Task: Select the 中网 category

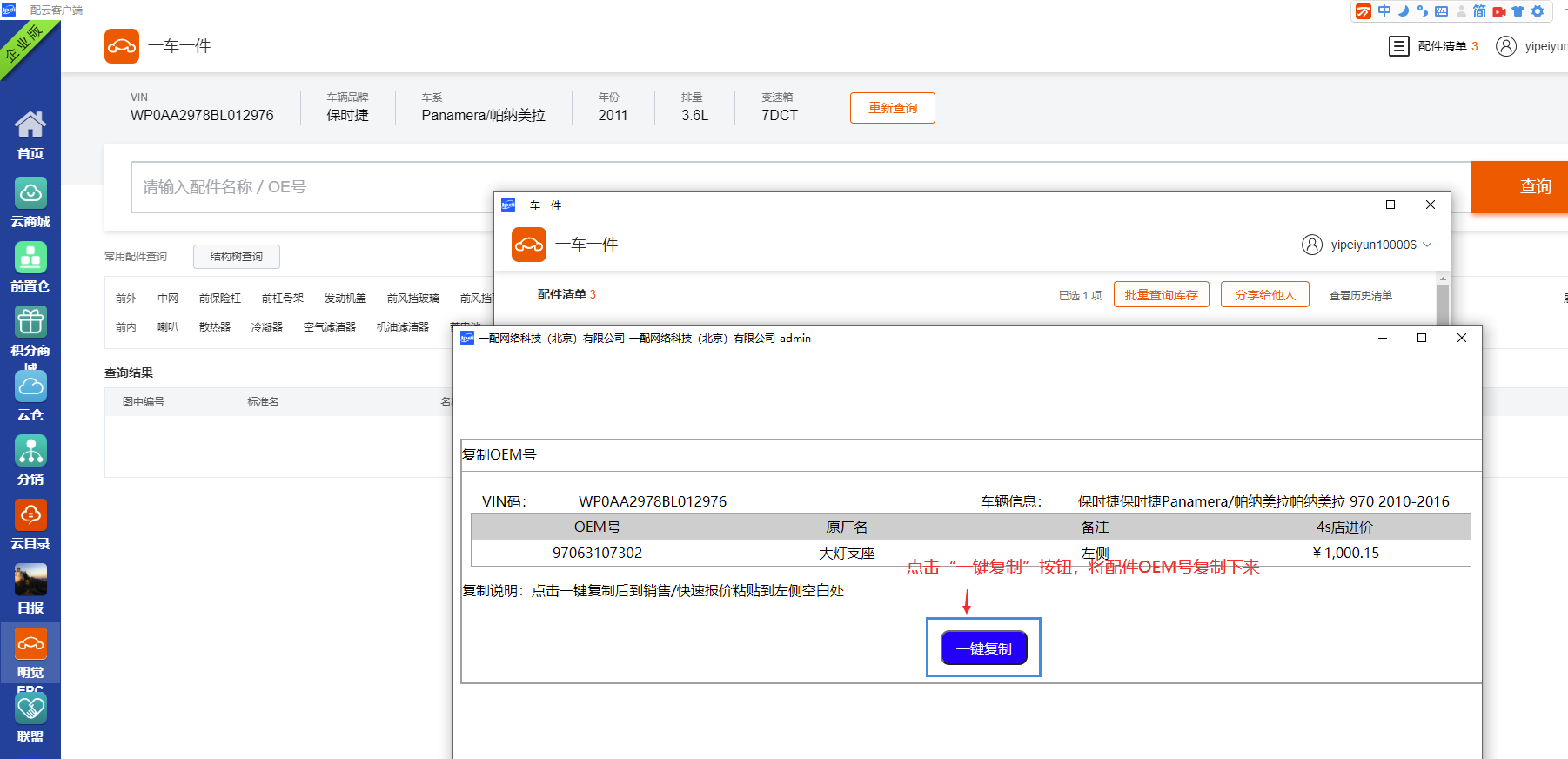Action: (168, 299)
